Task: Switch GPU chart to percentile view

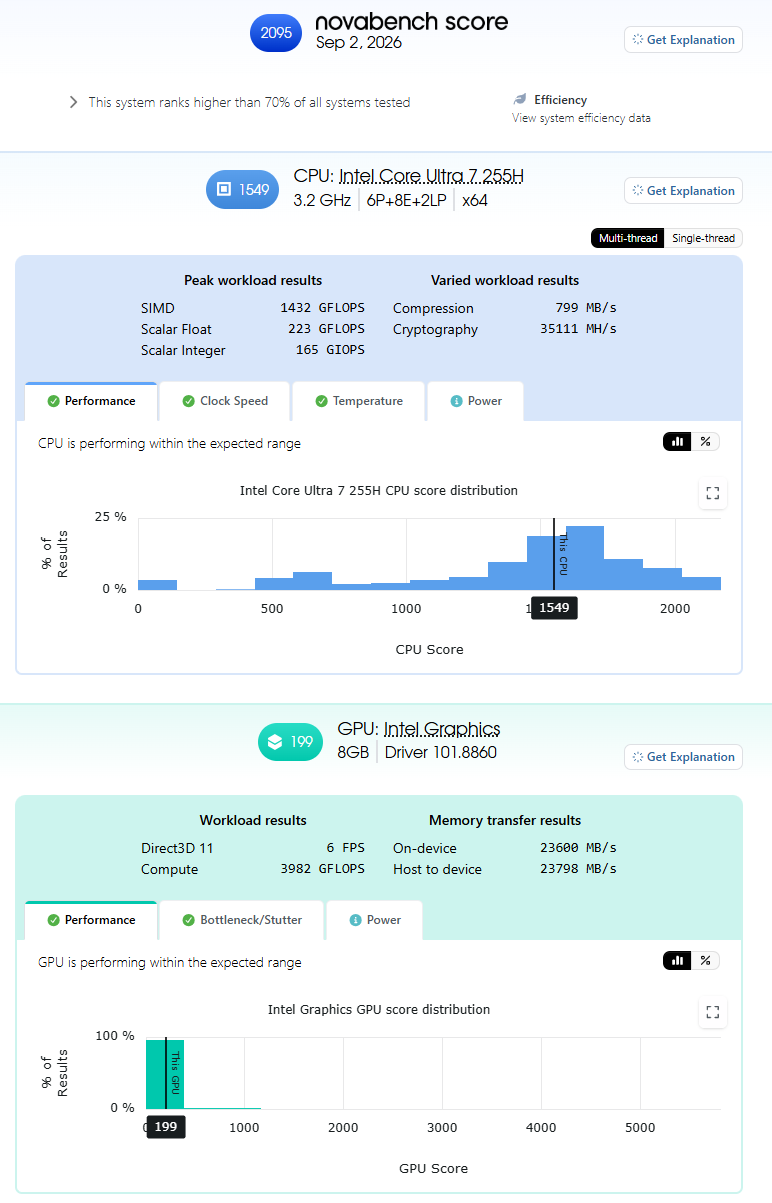Action: pyautogui.click(x=705, y=960)
